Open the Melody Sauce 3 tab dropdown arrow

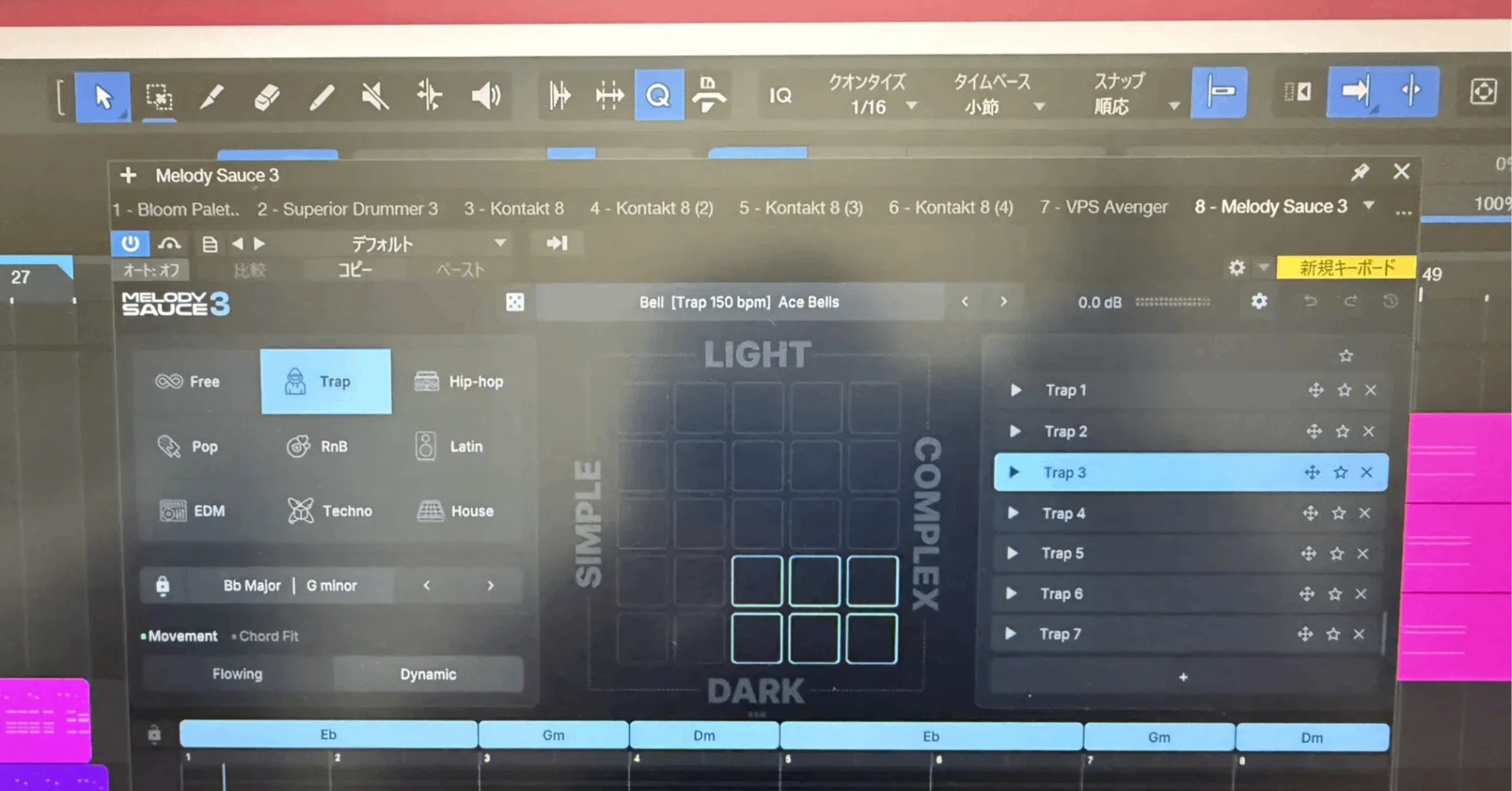[1369, 206]
